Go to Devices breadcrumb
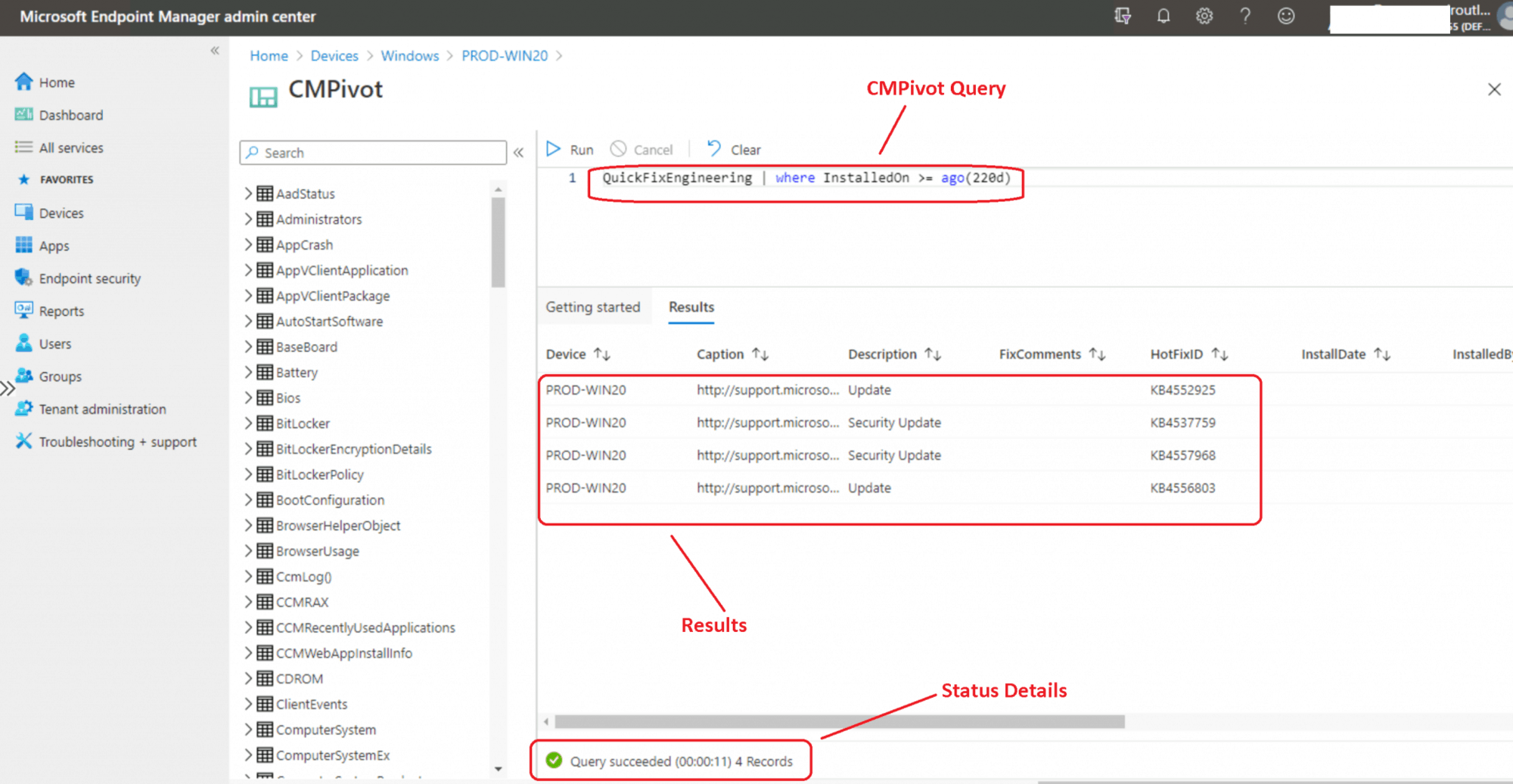Image resolution: width=1513 pixels, height=784 pixels. tap(334, 56)
